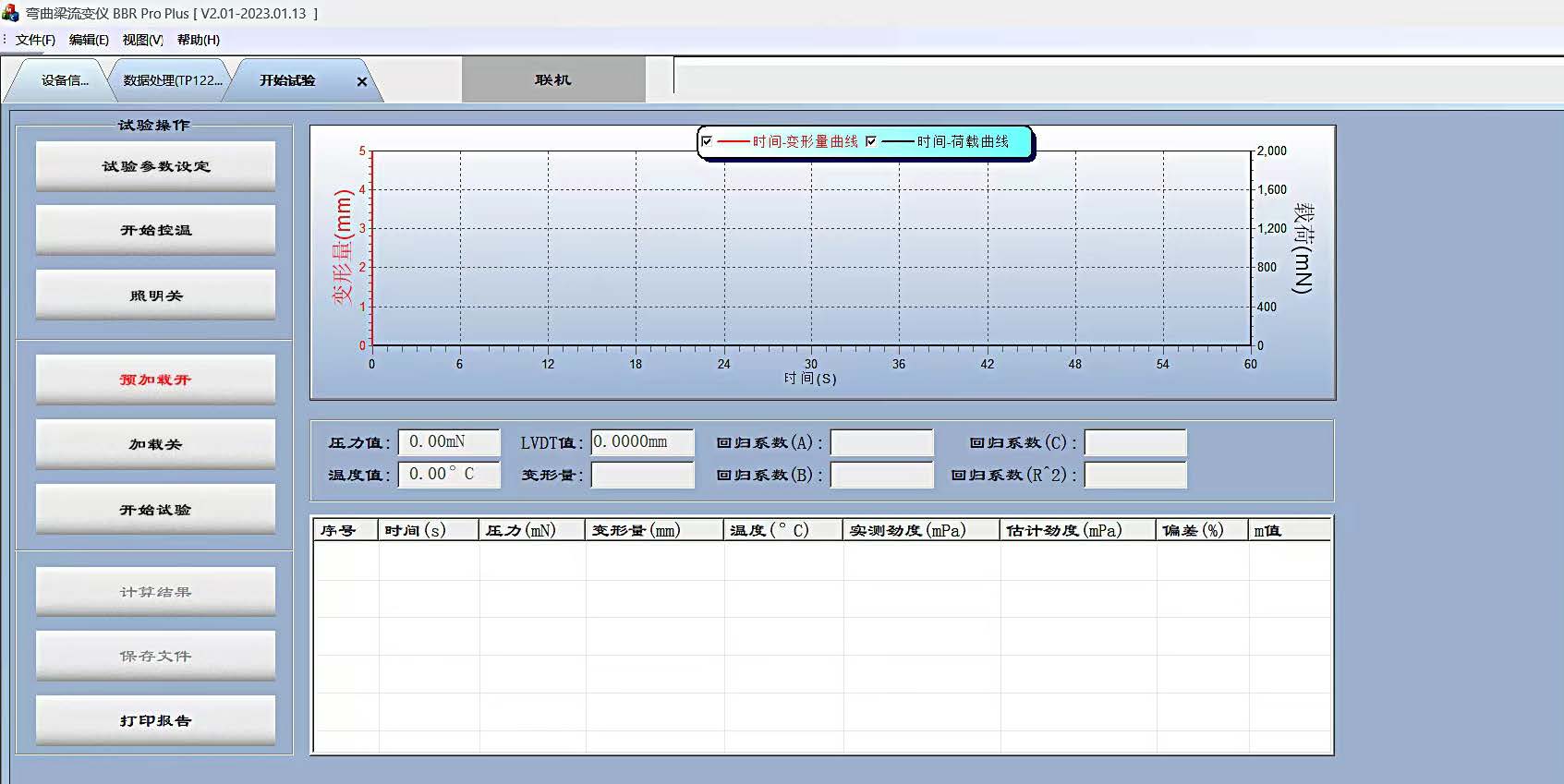Toggle the 时间-荷载曲线 checkbox
This screenshot has height=784, width=1564.
pyautogui.click(x=870, y=141)
